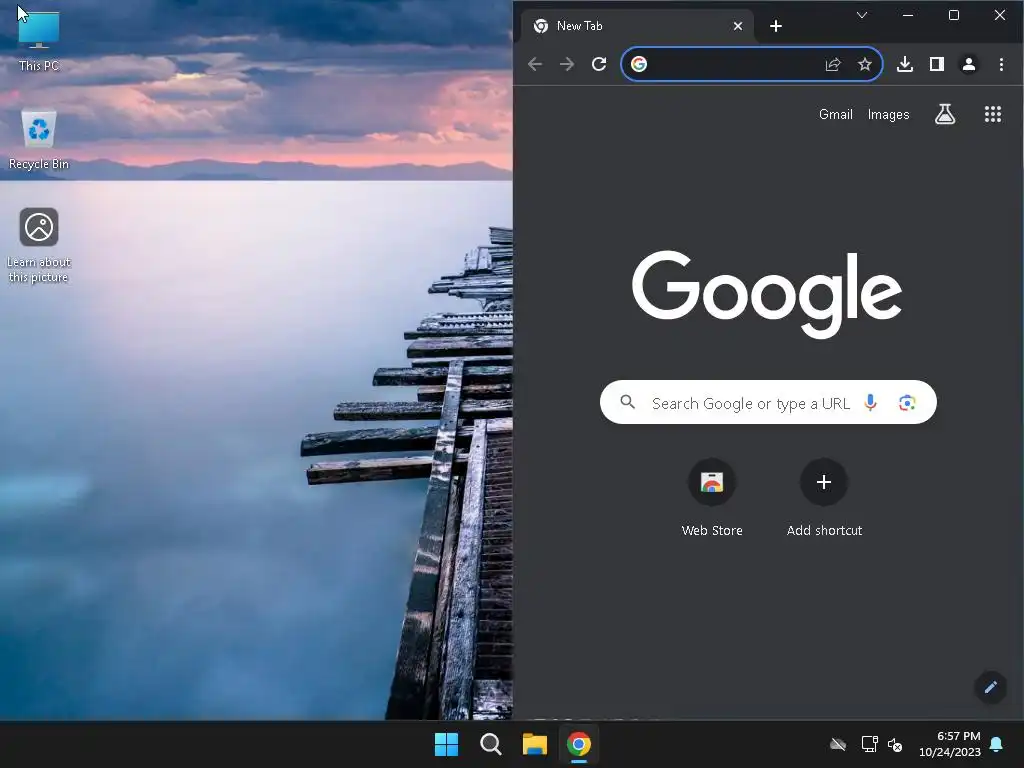Select Recycle Bin desktop icon
Viewport: 1024px width, 768px height.
(39, 139)
